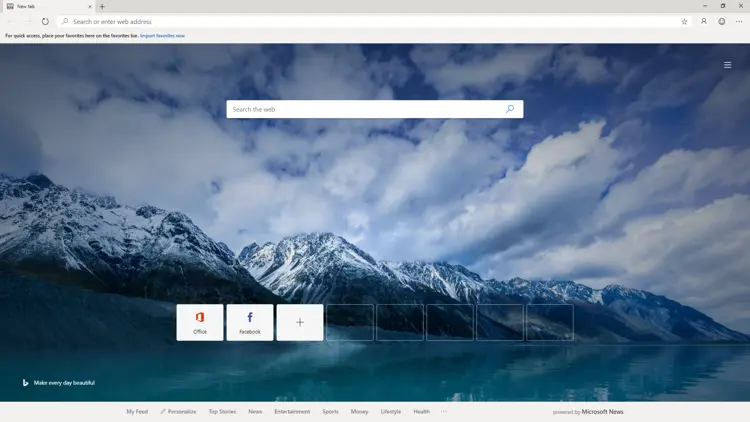Click the magnifier in the web search box
This screenshot has height=422, width=750.
coord(510,109)
